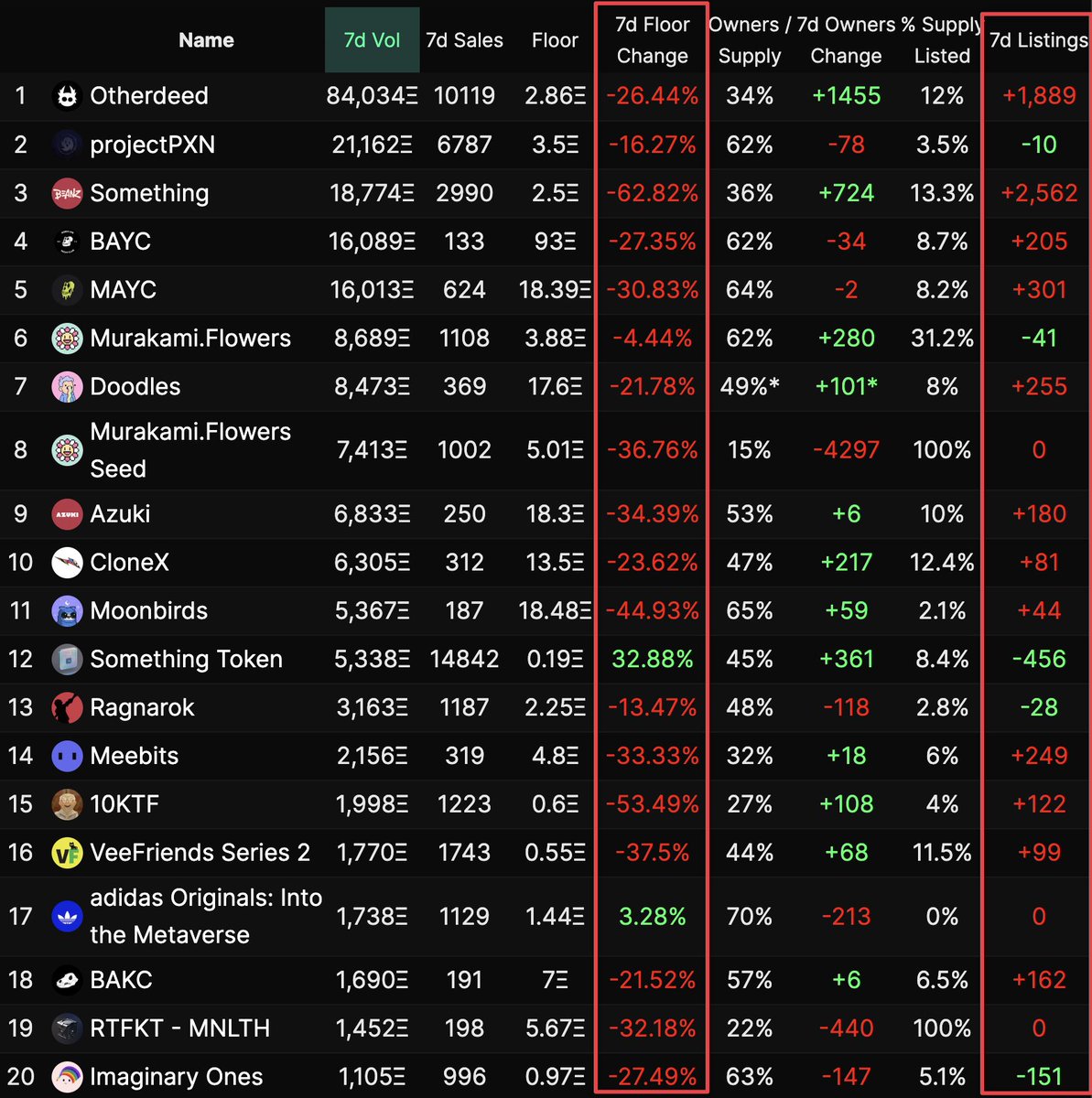Image resolution: width=1092 pixels, height=1098 pixels.
Task: Click the -151 listings value
Action: (x=1039, y=1077)
